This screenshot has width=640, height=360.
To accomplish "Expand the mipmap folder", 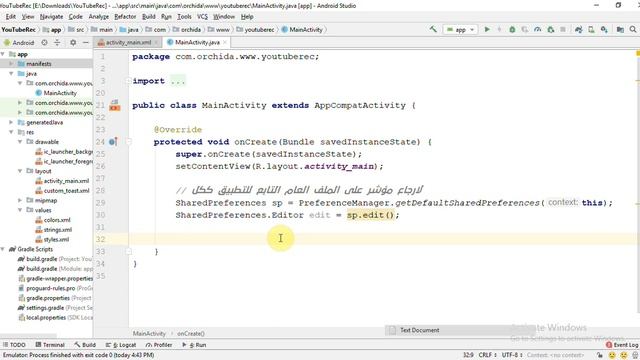I will pyautogui.click(x=20, y=200).
